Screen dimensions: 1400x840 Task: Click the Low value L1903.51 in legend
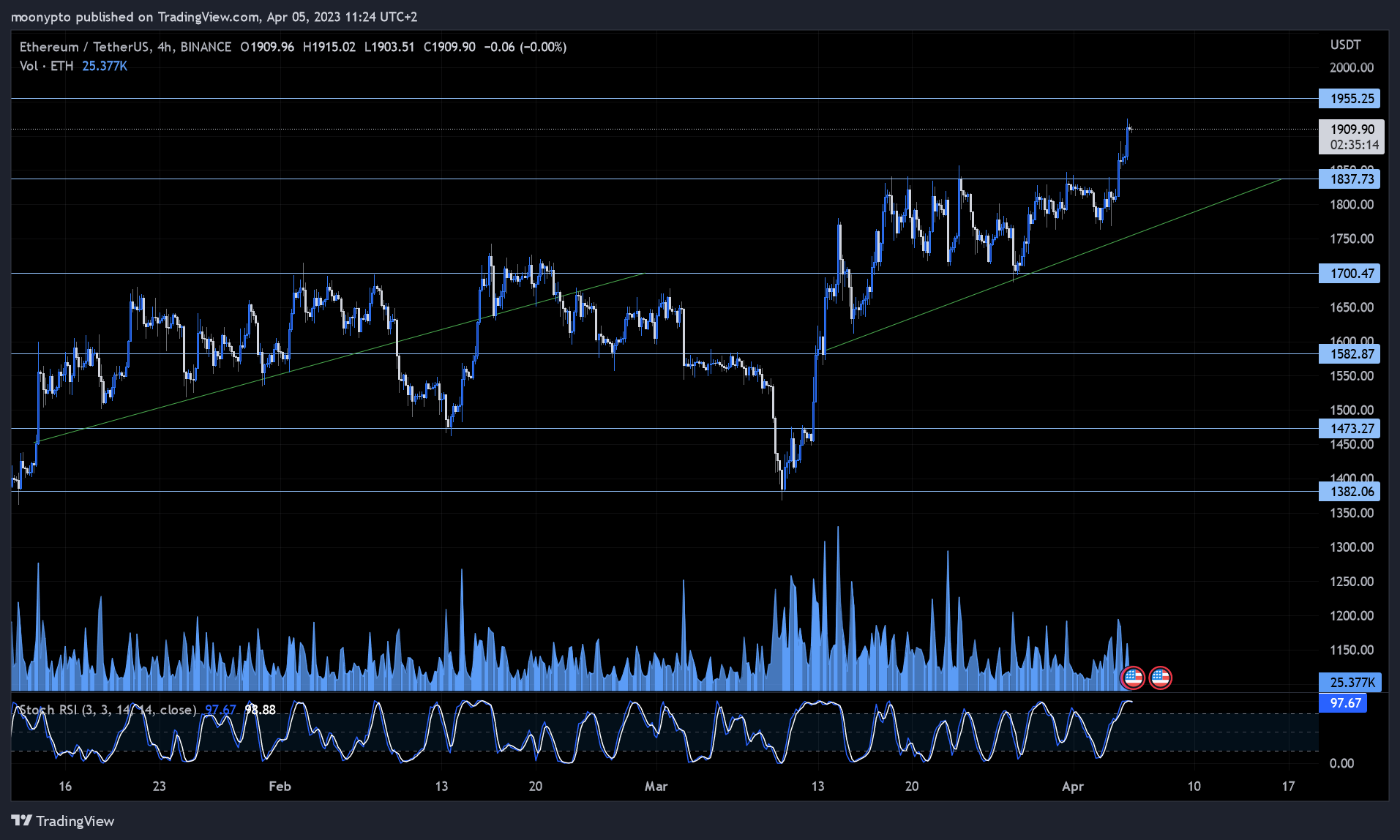(x=389, y=47)
